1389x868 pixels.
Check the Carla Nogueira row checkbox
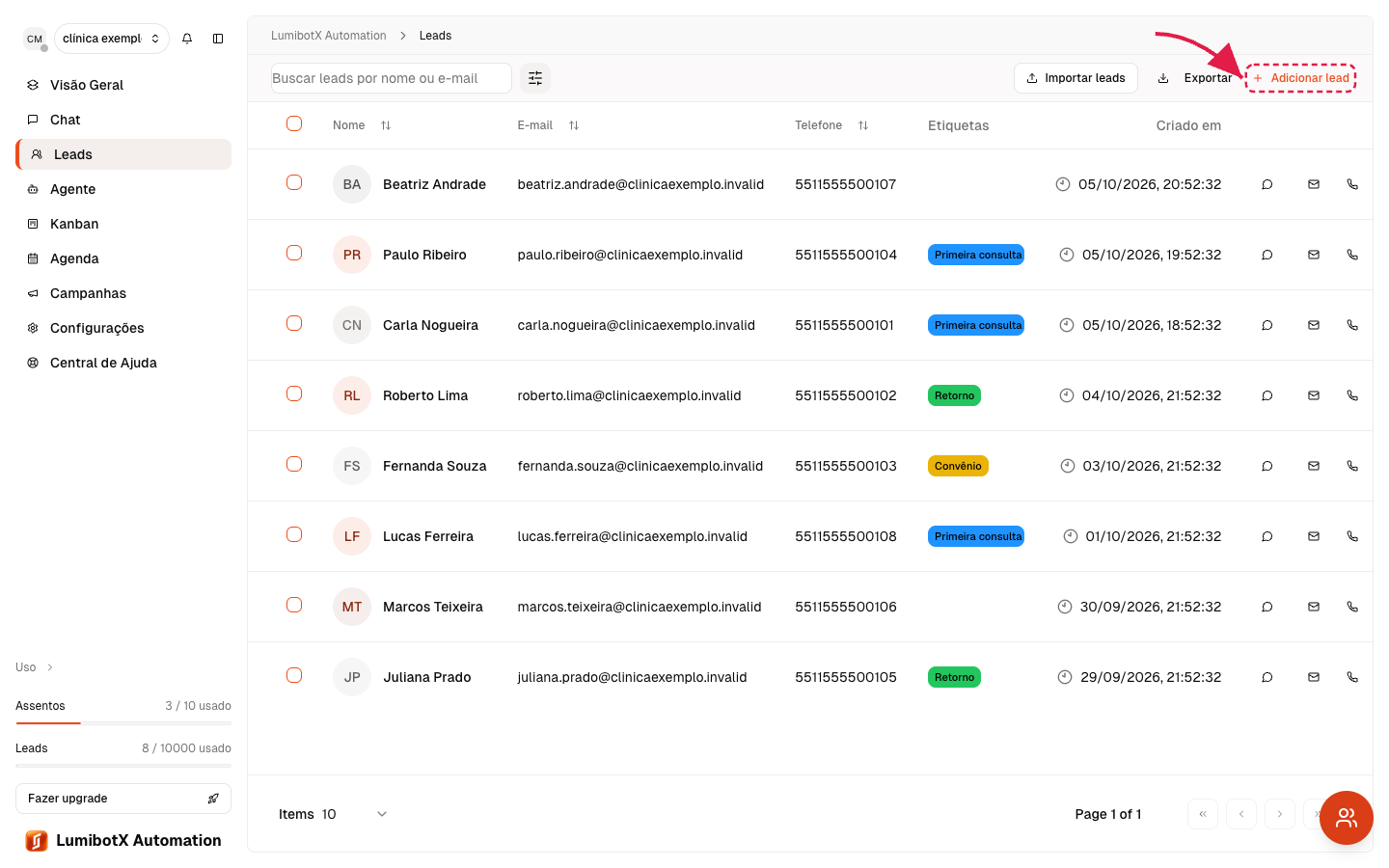[294, 323]
